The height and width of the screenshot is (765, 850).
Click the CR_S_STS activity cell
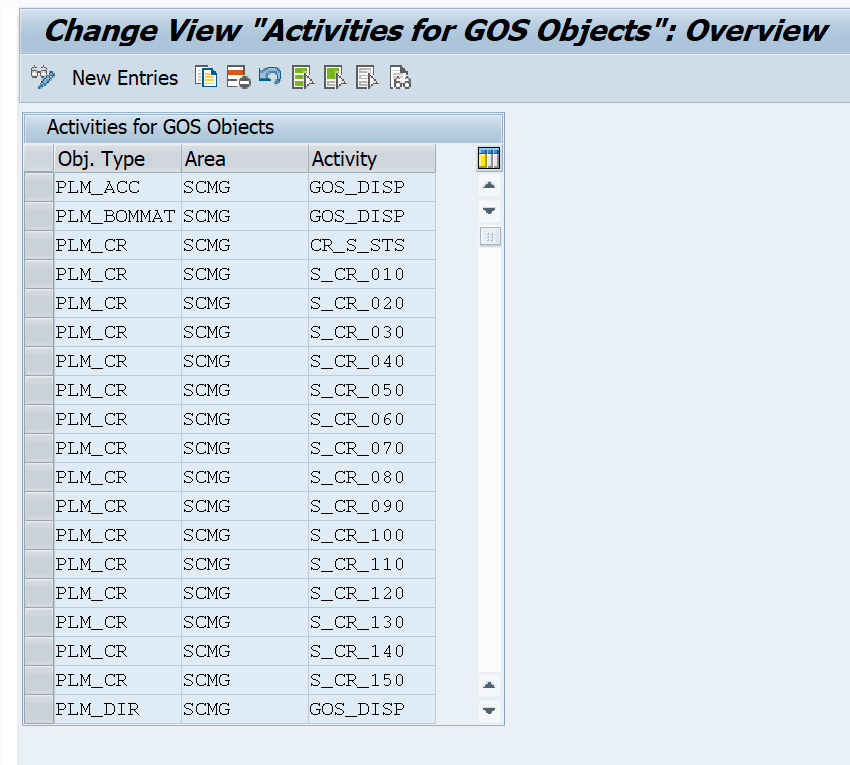(x=372, y=245)
